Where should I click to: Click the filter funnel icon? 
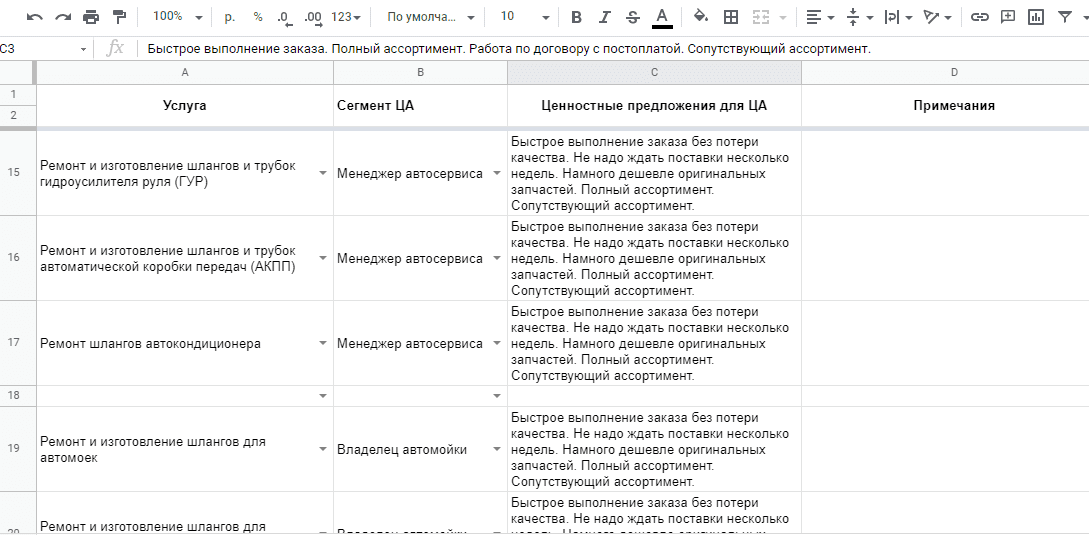click(1064, 17)
